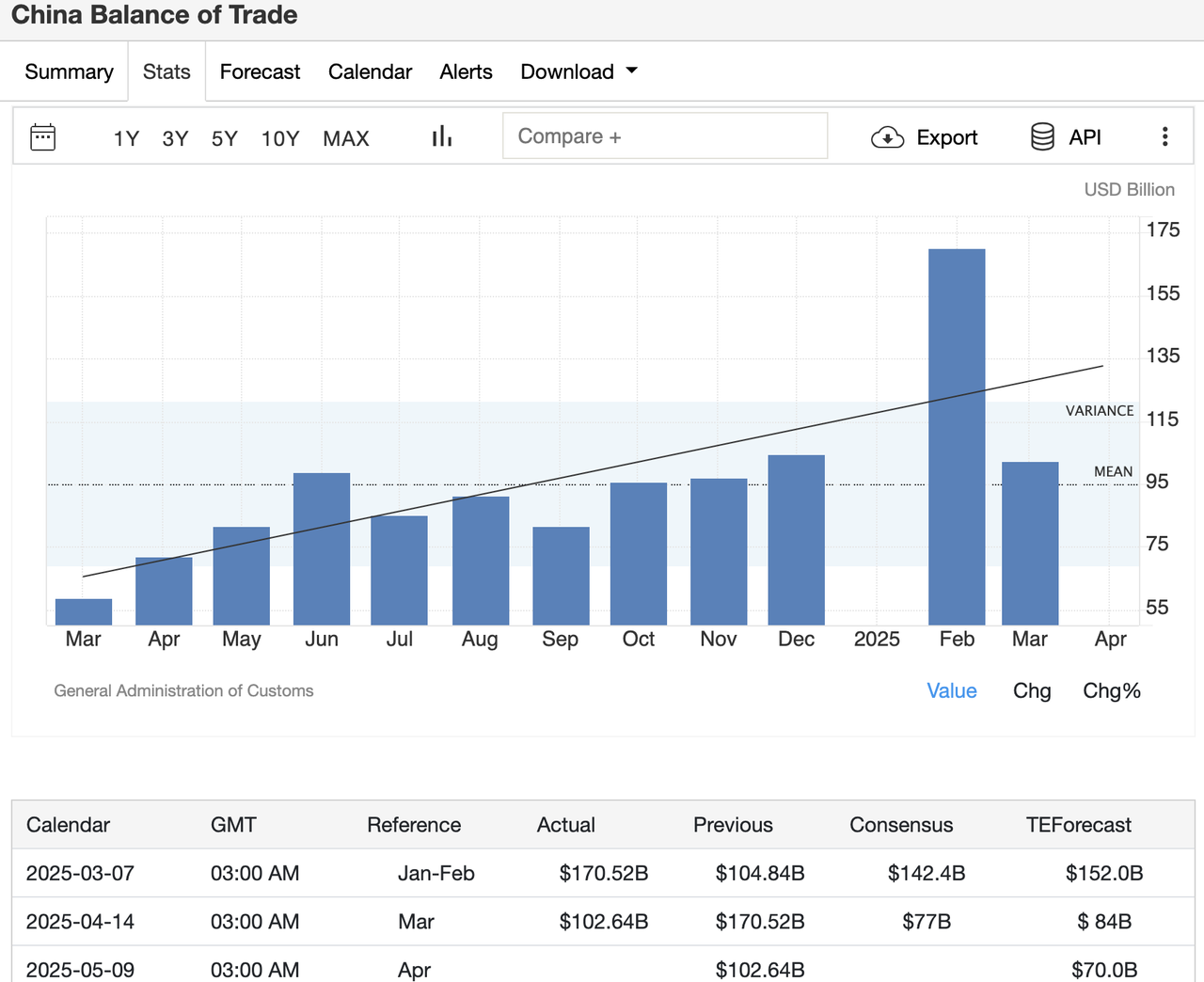The width and height of the screenshot is (1204, 982).
Task: Go to the Calendar tab
Action: click(370, 71)
